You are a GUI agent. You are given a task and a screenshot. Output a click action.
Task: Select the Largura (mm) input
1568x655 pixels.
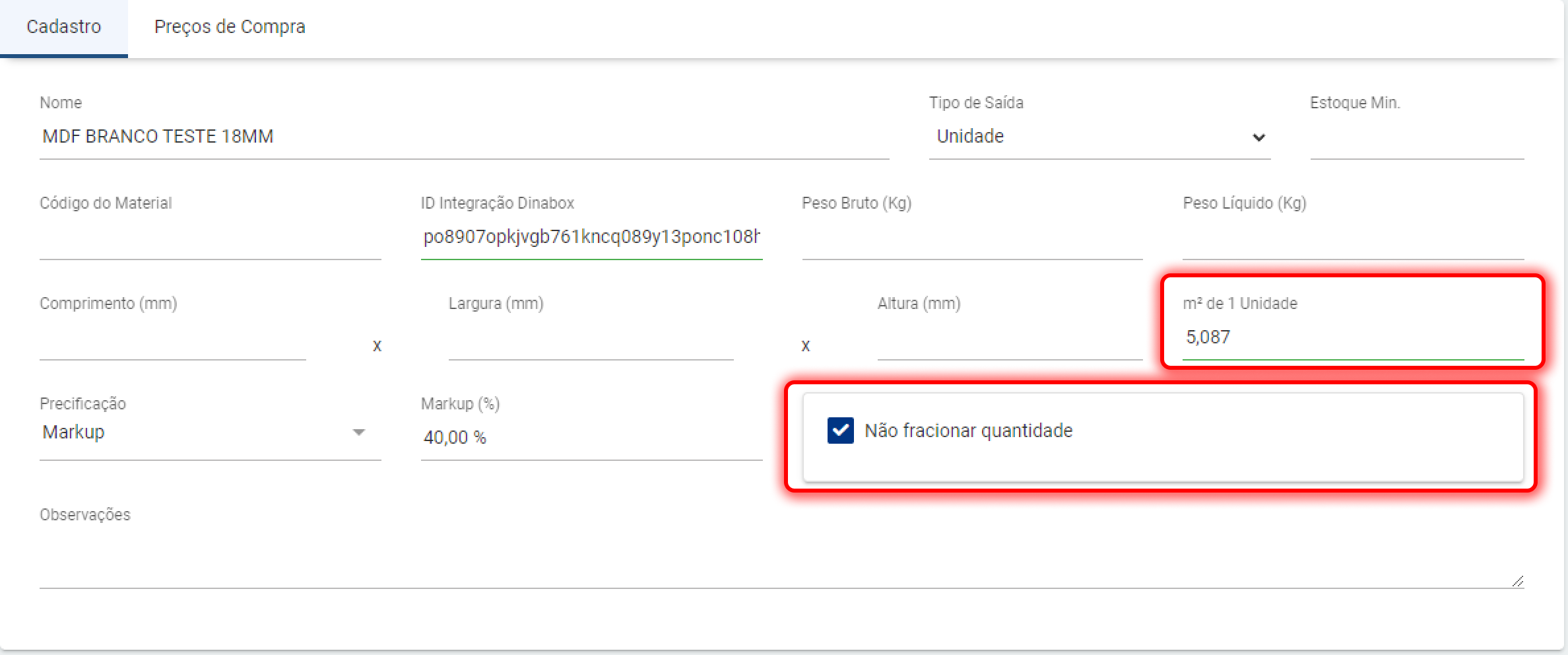tap(591, 339)
